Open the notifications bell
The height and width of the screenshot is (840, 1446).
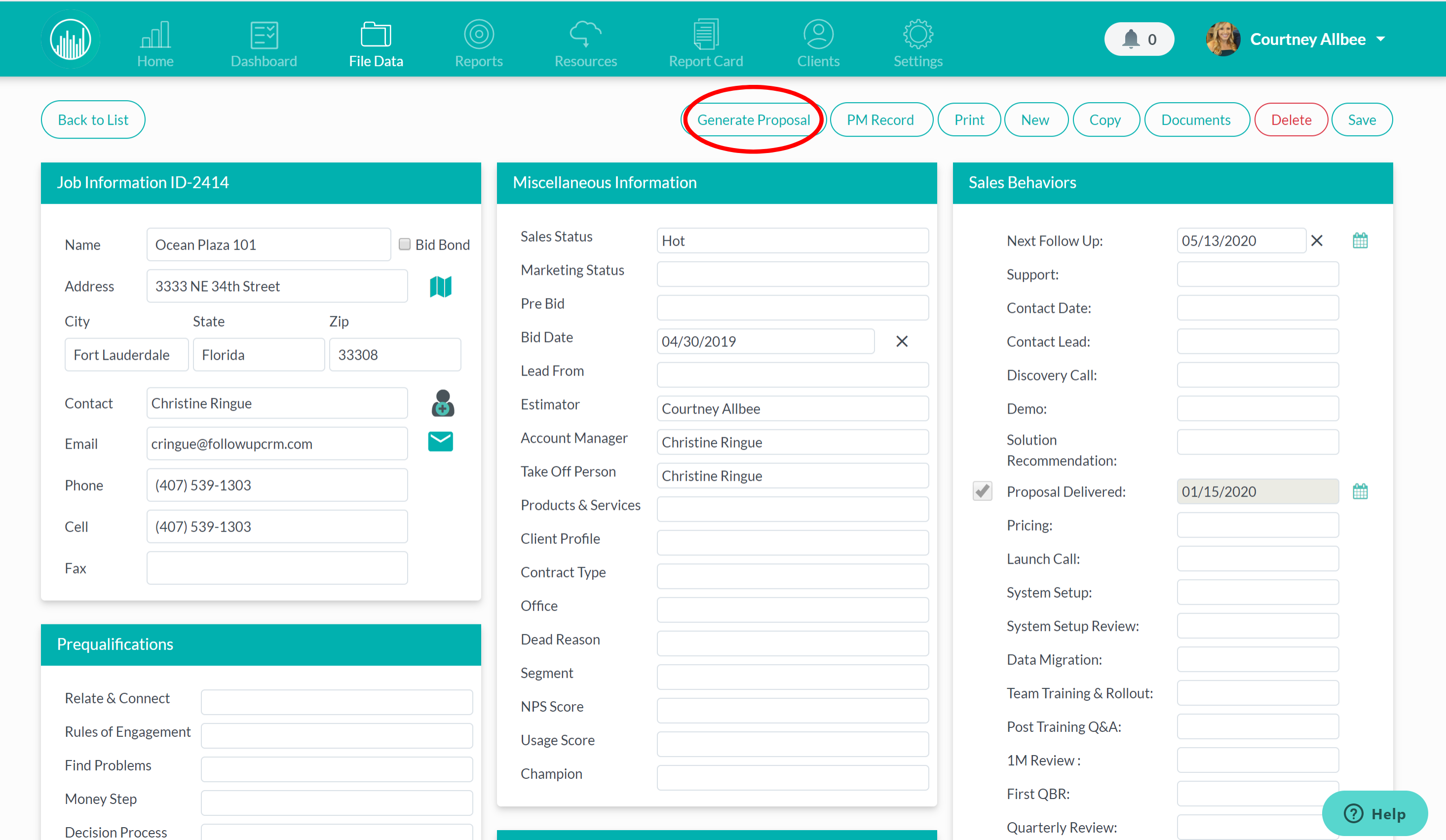tap(1139, 39)
